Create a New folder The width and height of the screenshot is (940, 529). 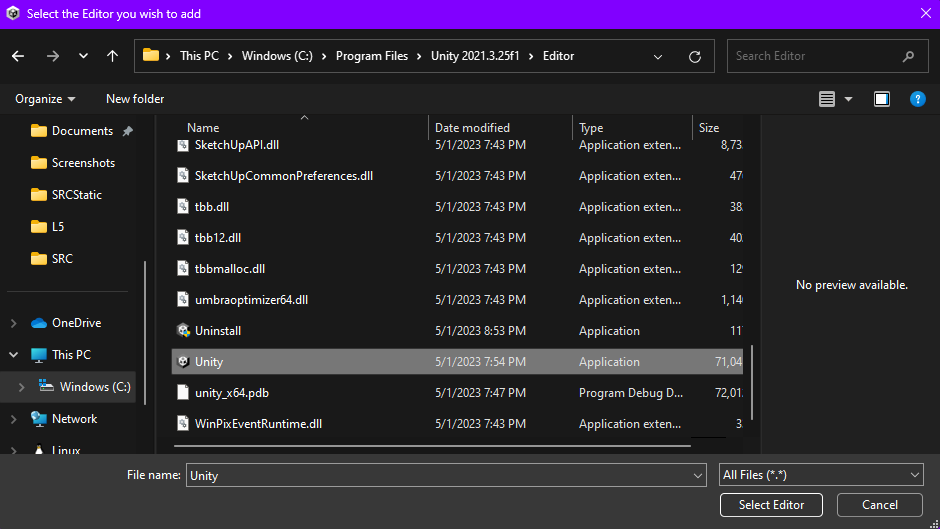[135, 99]
